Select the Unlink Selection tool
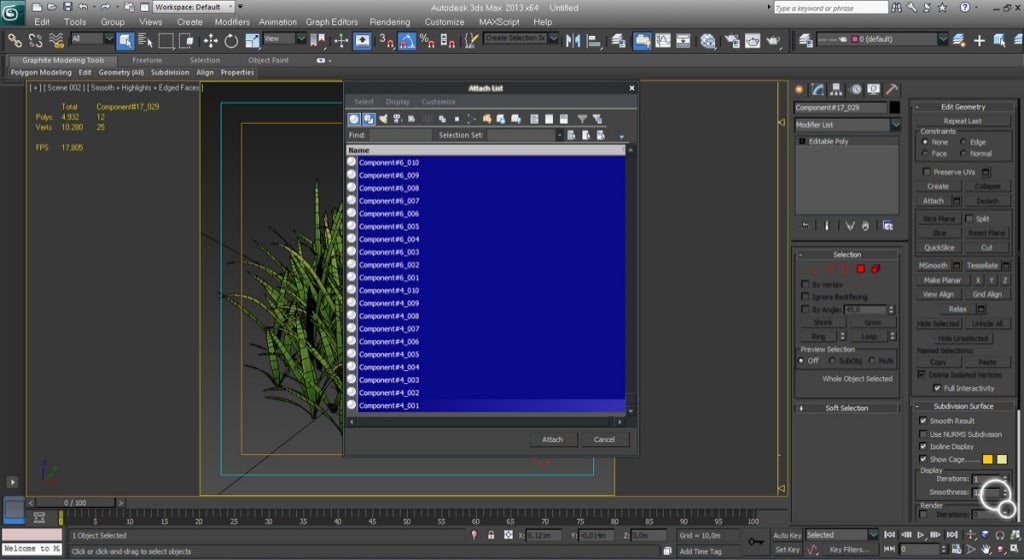This screenshot has height=560, width=1024. [35, 40]
